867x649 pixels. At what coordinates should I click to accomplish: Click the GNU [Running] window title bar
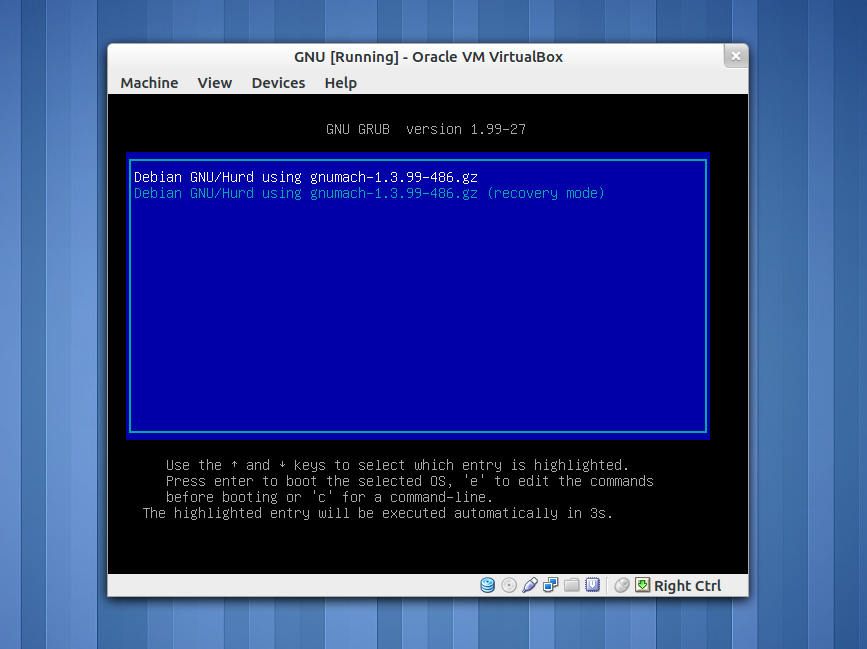[x=428, y=57]
